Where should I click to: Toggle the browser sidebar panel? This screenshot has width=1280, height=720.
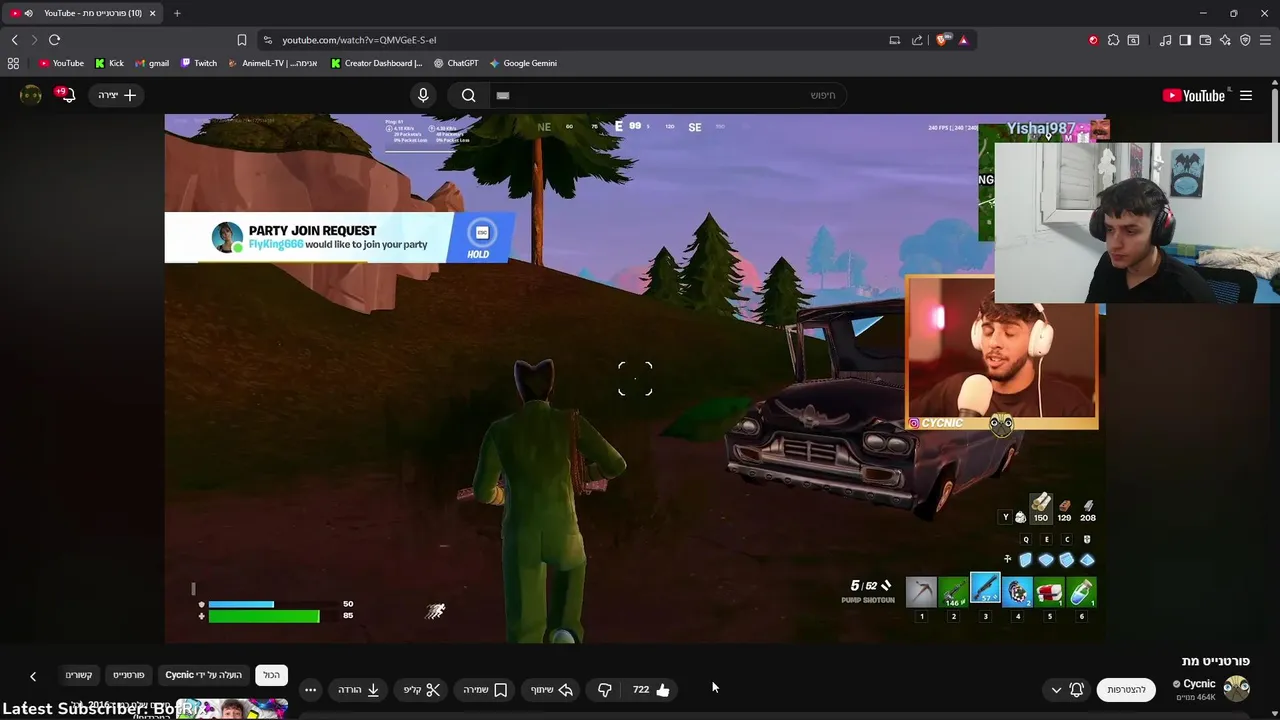click(1185, 40)
